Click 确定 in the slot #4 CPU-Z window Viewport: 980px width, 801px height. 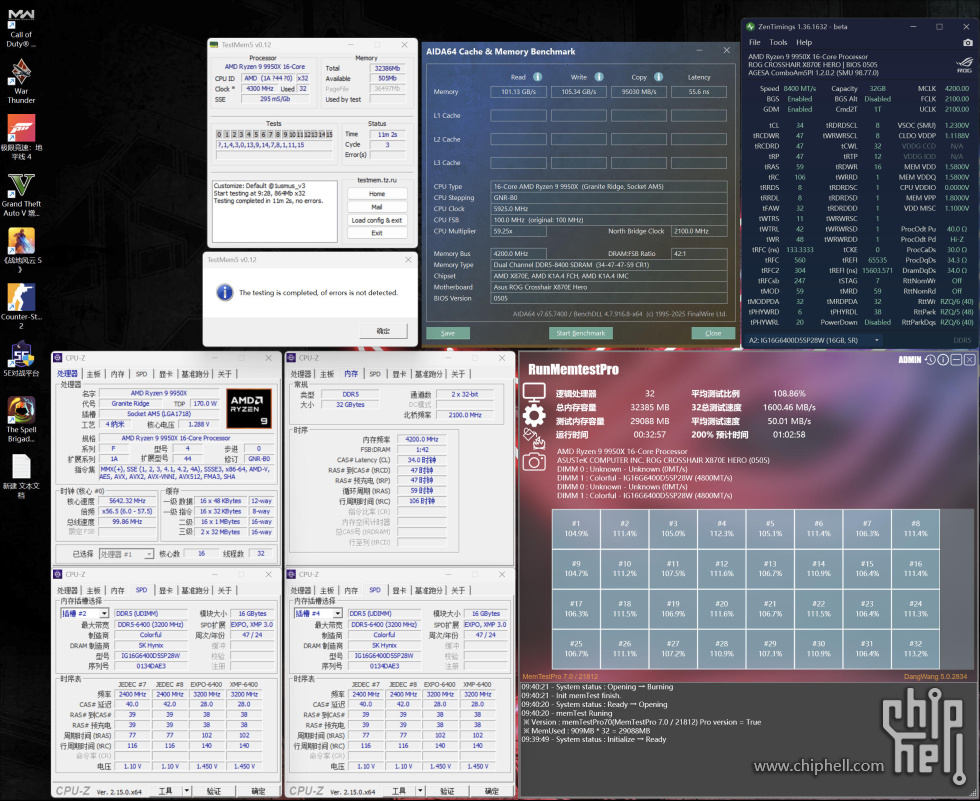pos(492,791)
